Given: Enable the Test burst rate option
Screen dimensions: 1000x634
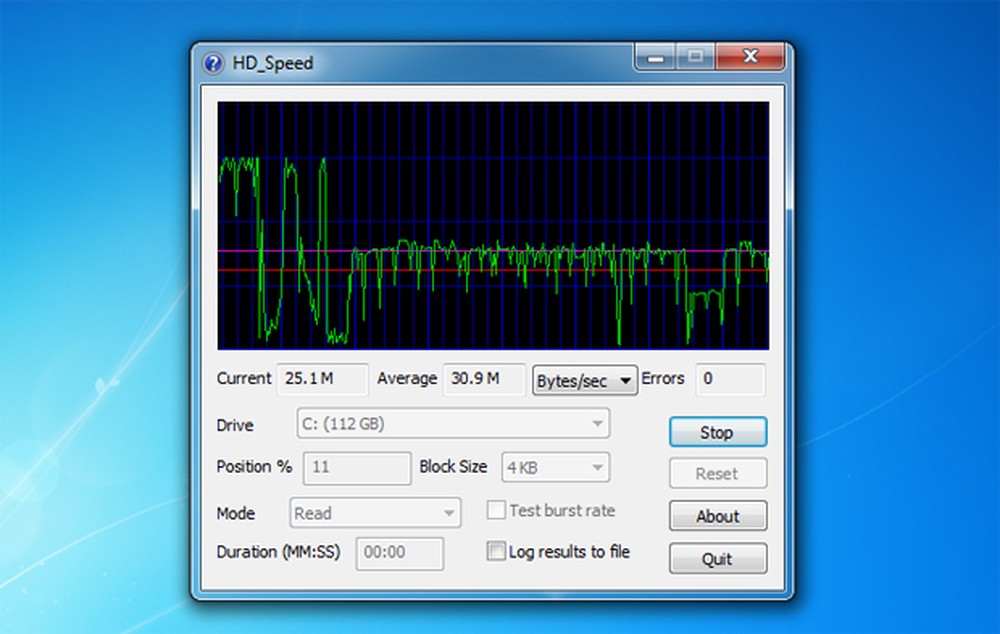Looking at the screenshot, I should 496,510.
